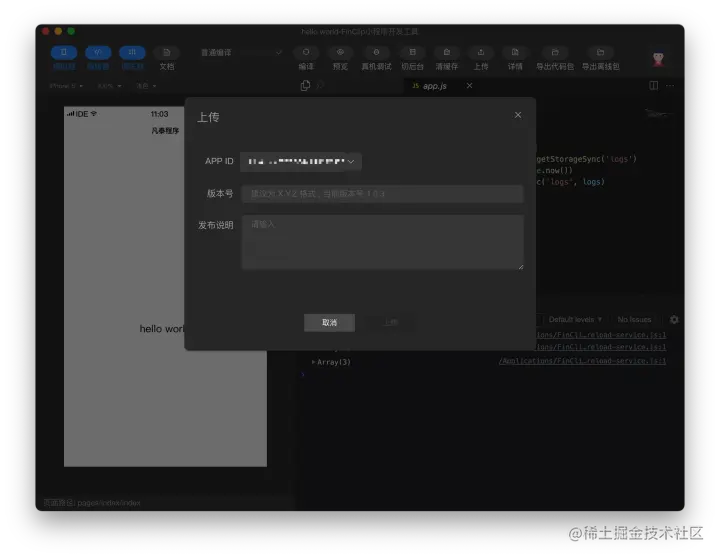This screenshot has height=558, width=720.
Task: Close the 上传 dialog with X
Action: pyautogui.click(x=518, y=115)
